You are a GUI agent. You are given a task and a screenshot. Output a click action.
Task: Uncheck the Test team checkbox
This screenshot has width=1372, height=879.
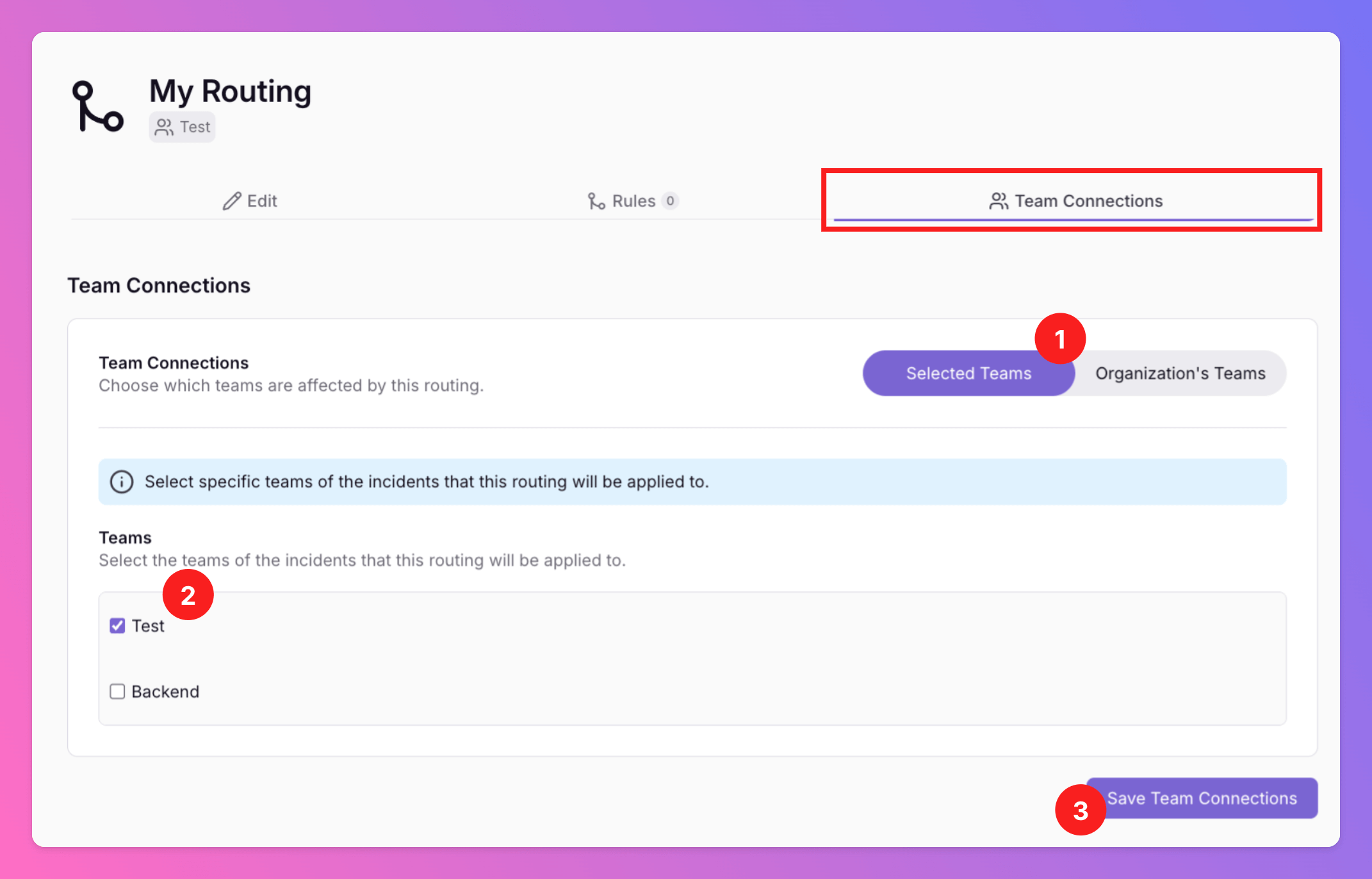[x=117, y=626]
